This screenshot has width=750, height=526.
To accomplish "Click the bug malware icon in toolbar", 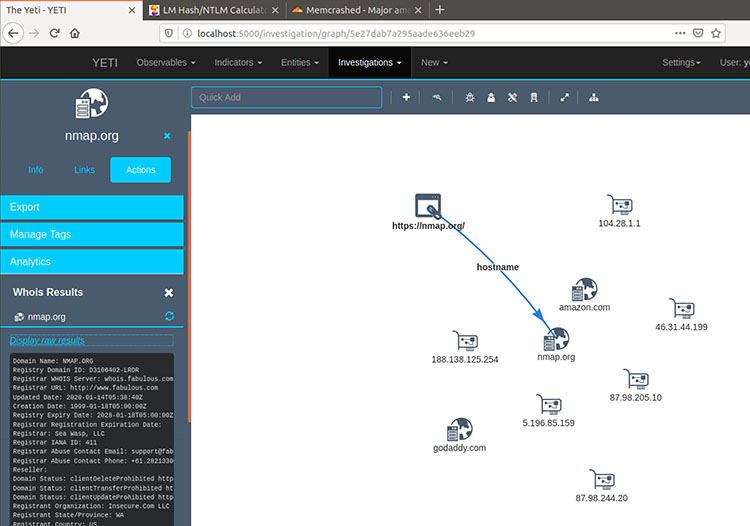I will 470,98.
